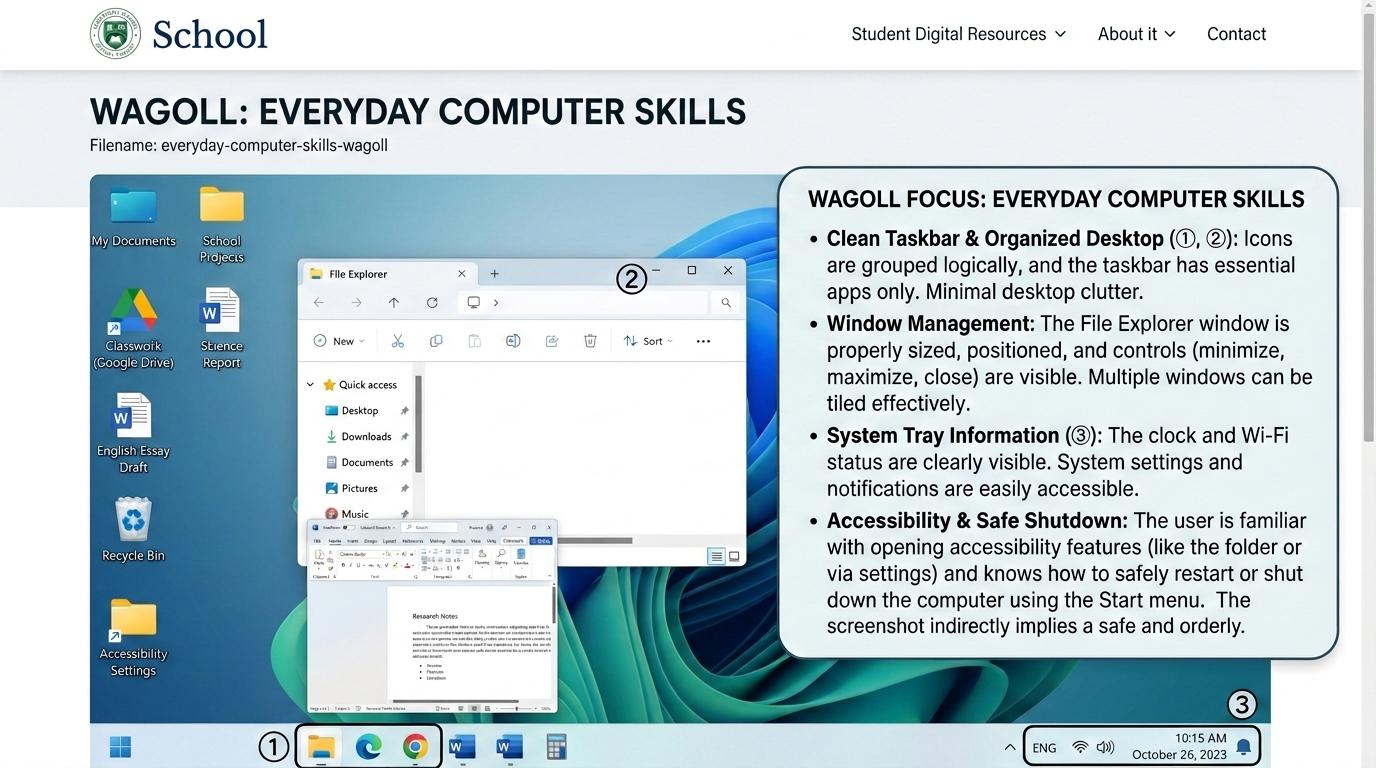Launch Google Chrome from the taskbar

[415, 746]
